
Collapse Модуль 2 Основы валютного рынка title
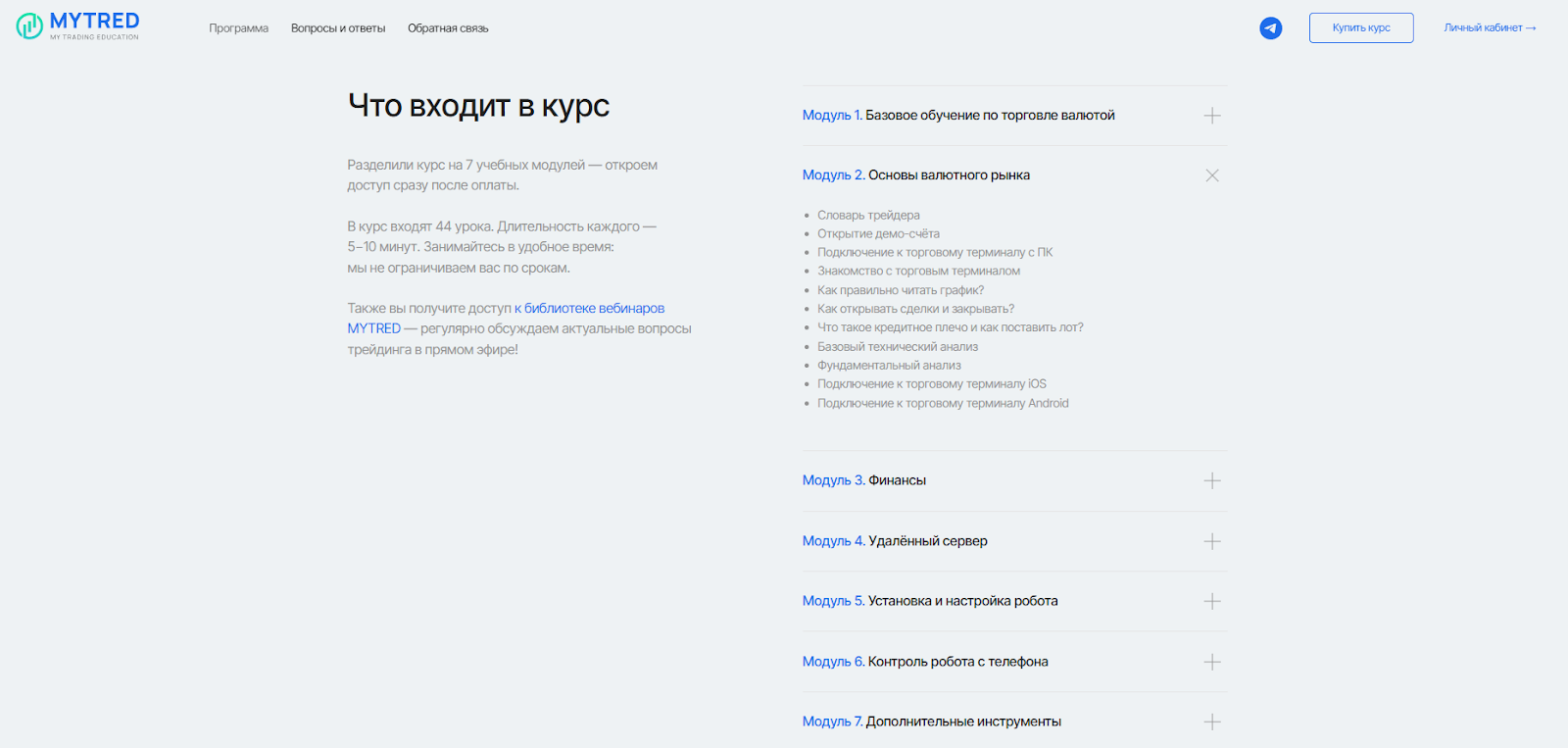click(915, 175)
